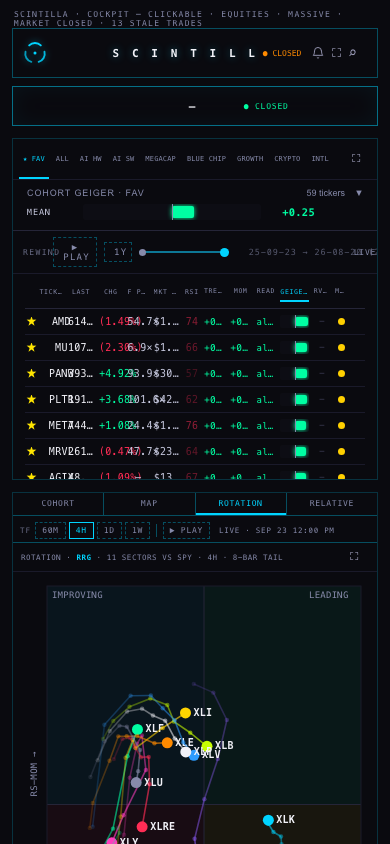Expand rotation chart with its fullscreen icon
Viewport: 390px width, 844px height.
(354, 557)
